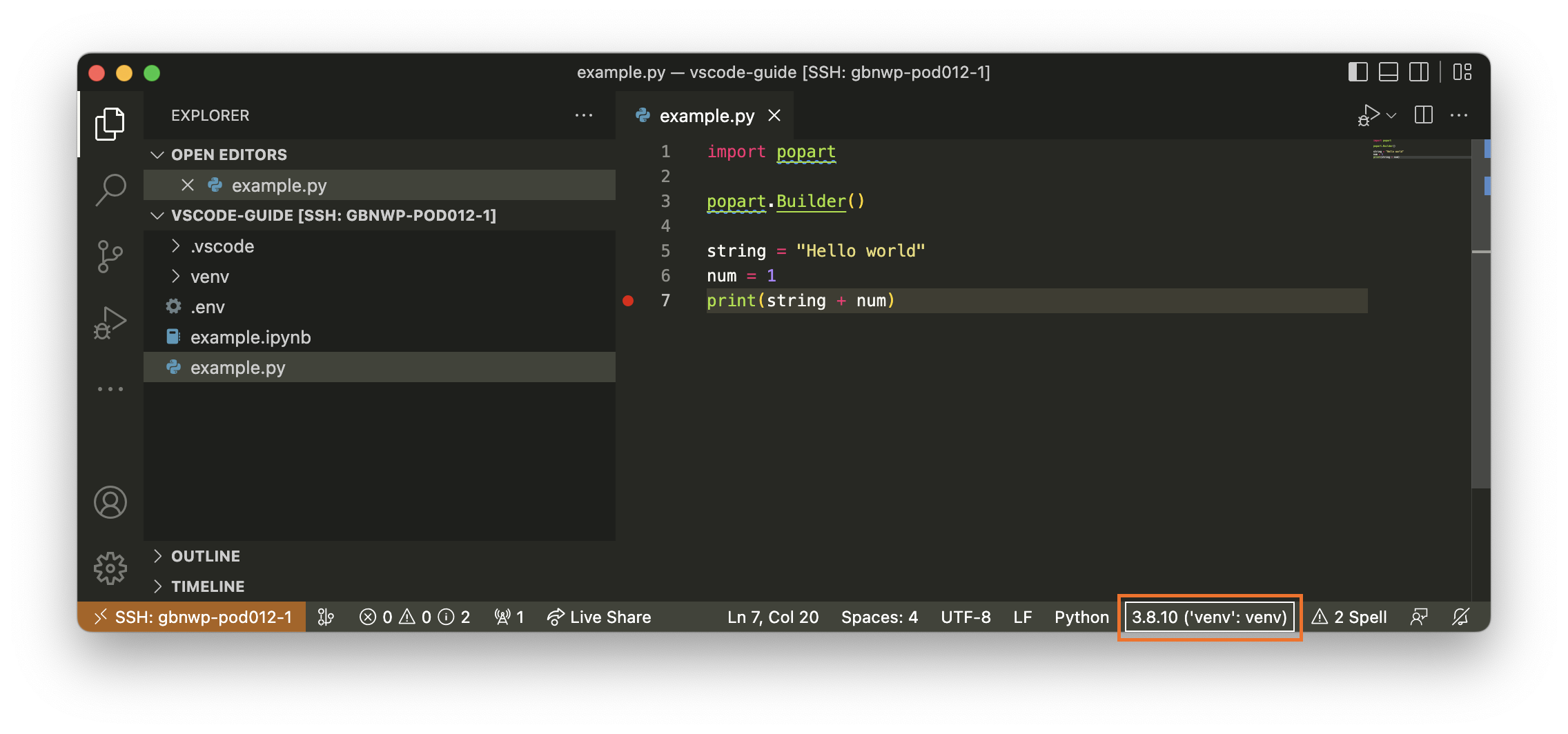Toggle the bottom panel layout button
Screen dimensions: 1568x734
(x=1388, y=72)
